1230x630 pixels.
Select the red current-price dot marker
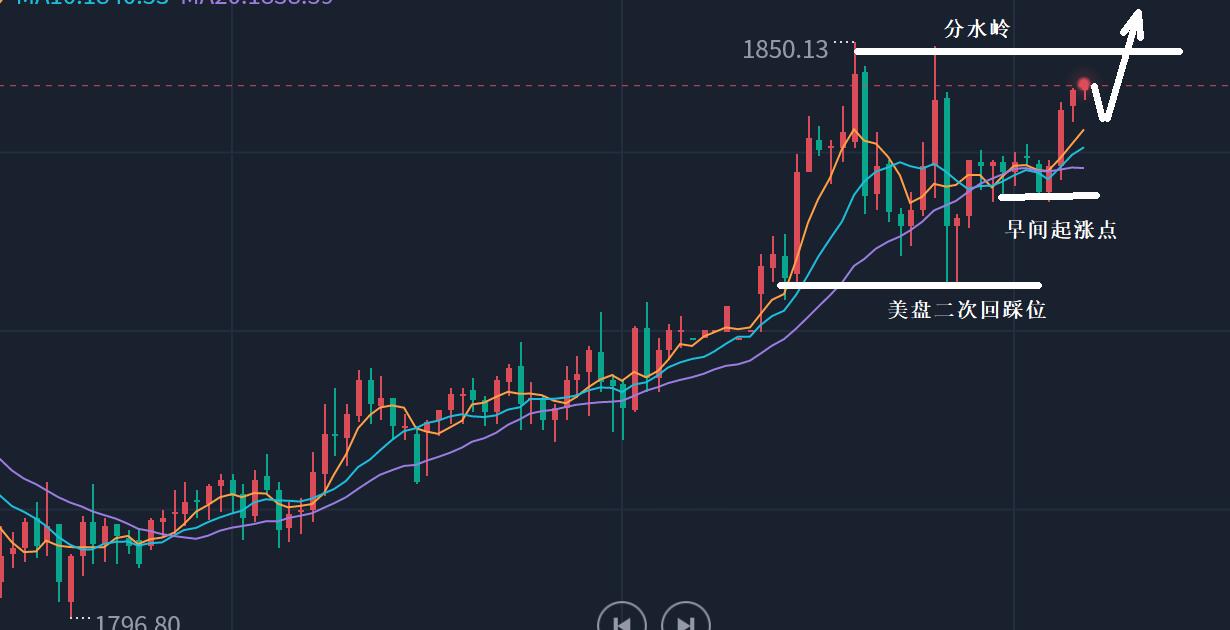tap(1084, 84)
